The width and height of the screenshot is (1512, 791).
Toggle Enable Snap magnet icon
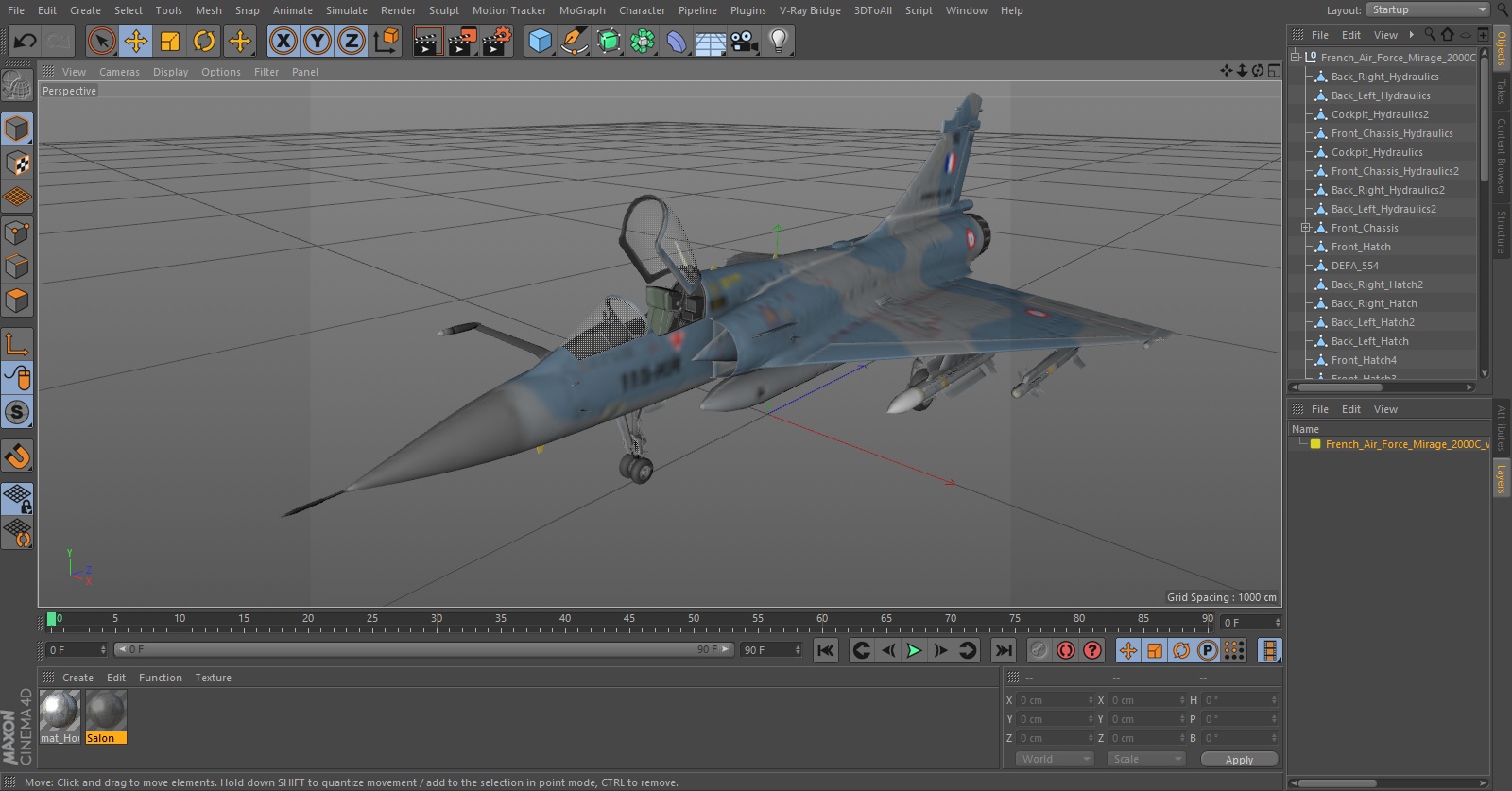(x=17, y=456)
